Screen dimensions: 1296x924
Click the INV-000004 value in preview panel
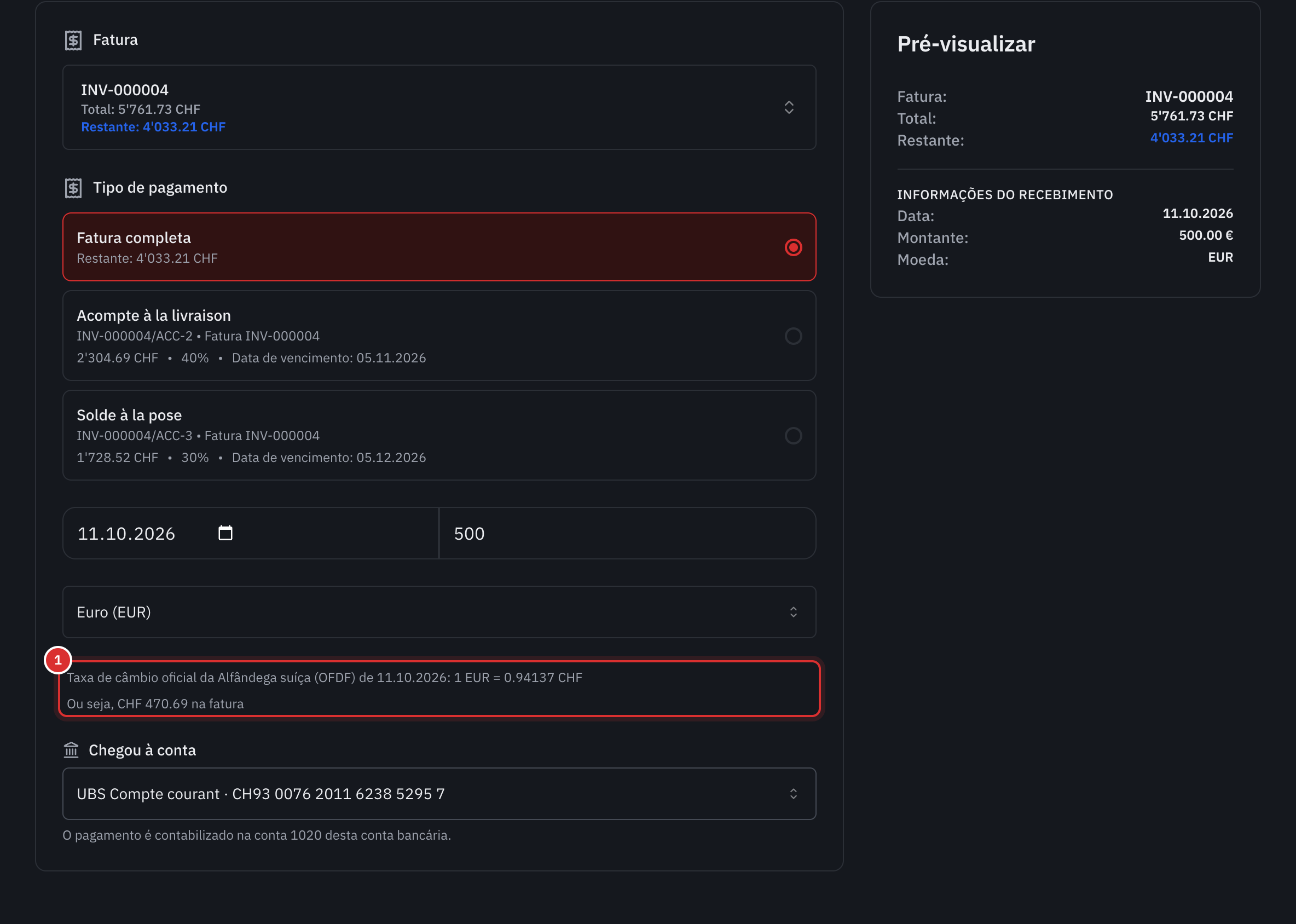pyautogui.click(x=1189, y=97)
